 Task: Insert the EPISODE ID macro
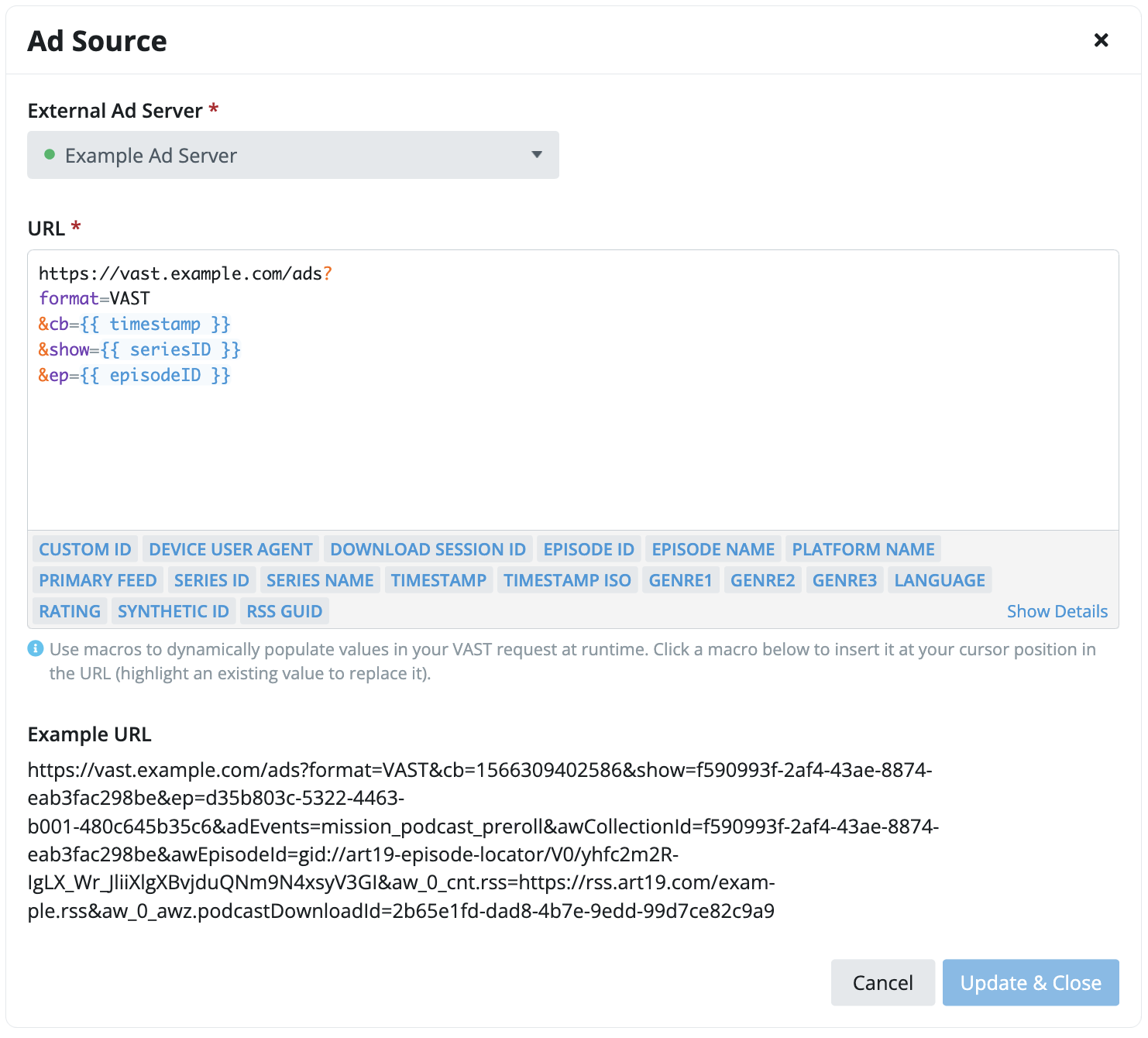pos(589,549)
